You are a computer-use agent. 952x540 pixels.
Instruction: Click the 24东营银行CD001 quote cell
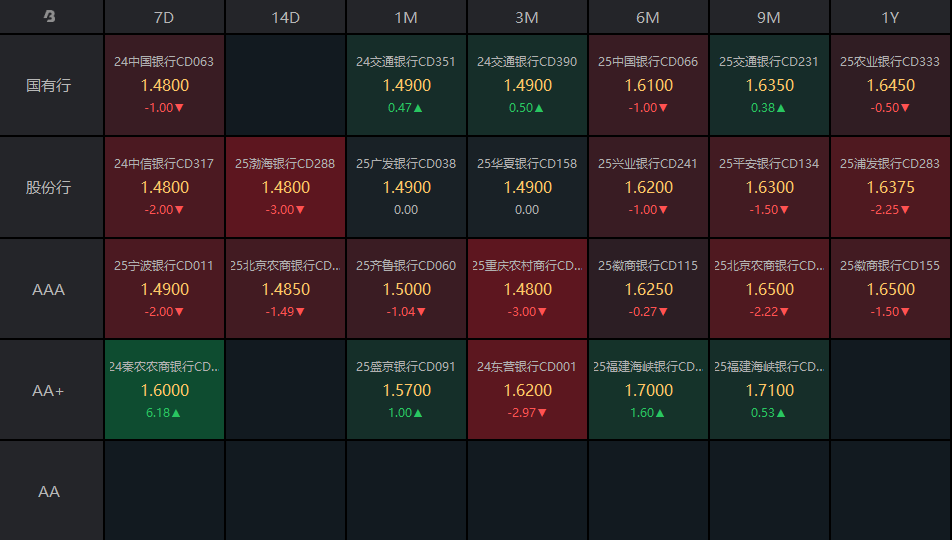[x=527, y=391]
